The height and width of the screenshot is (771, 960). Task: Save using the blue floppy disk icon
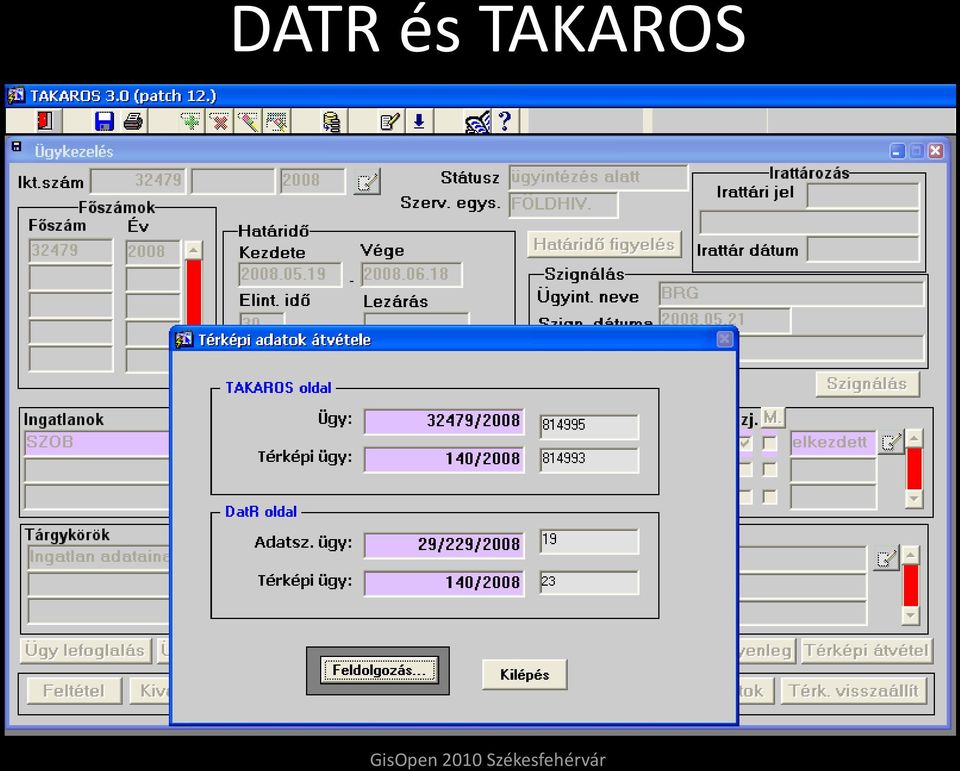(x=104, y=121)
